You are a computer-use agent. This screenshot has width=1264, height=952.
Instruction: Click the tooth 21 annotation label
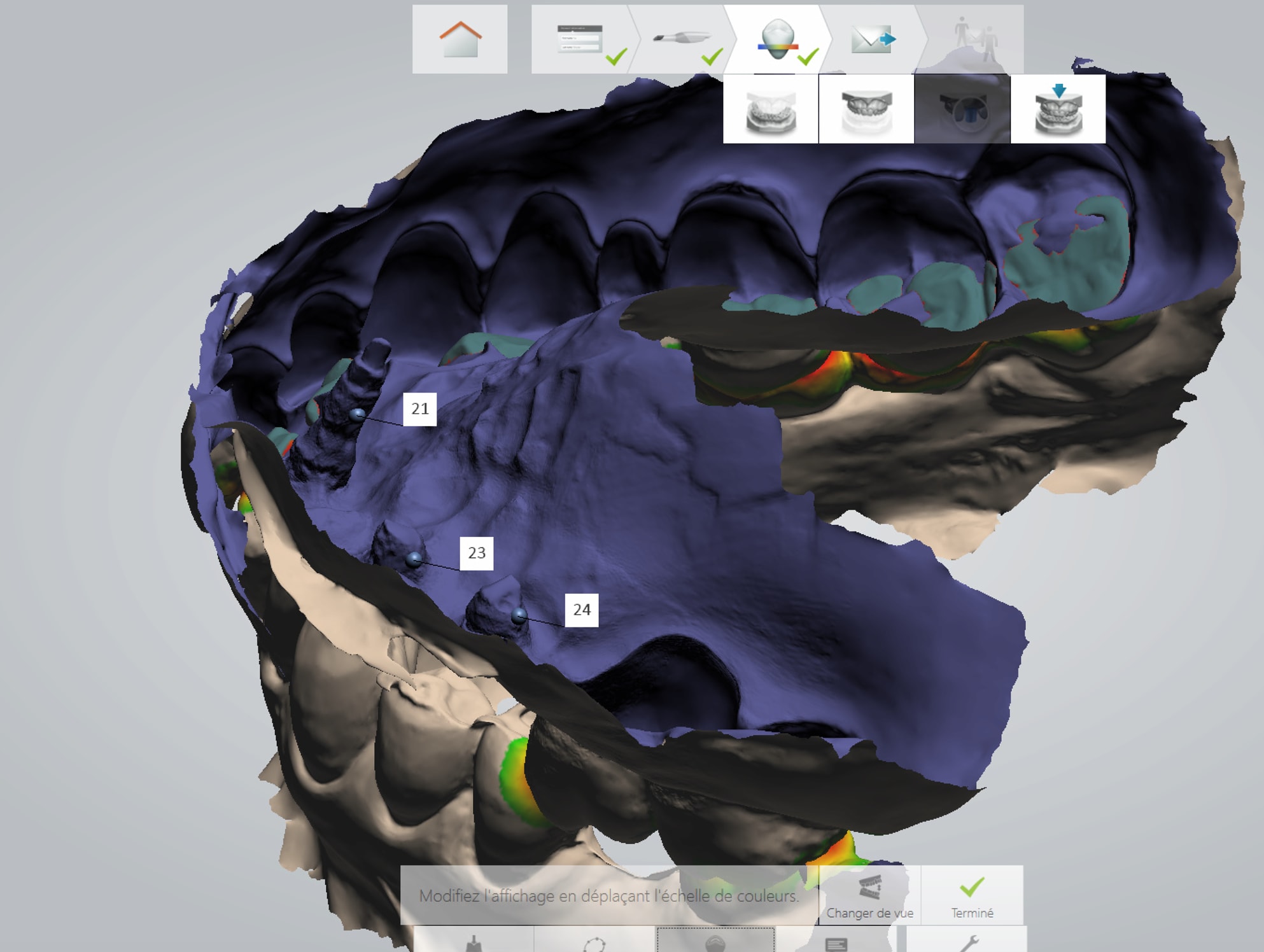(420, 409)
